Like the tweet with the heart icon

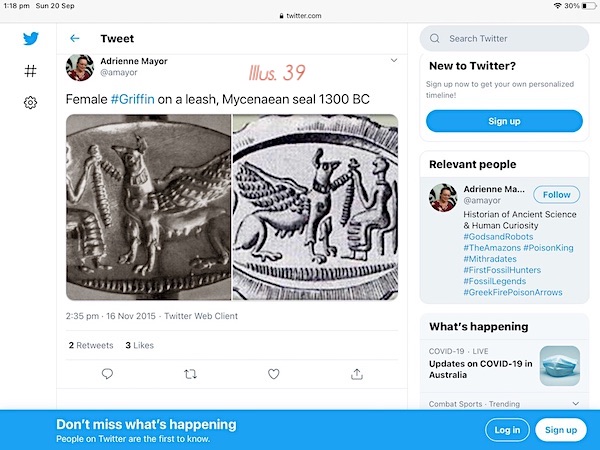click(x=273, y=374)
